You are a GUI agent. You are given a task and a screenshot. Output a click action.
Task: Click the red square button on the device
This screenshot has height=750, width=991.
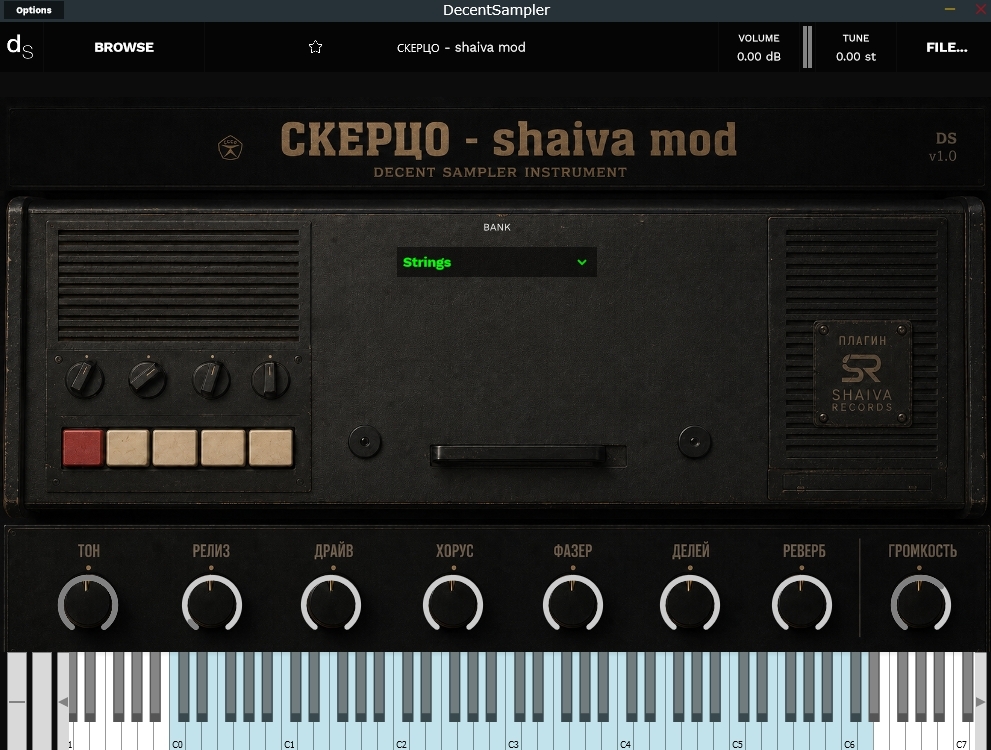[x=83, y=447]
